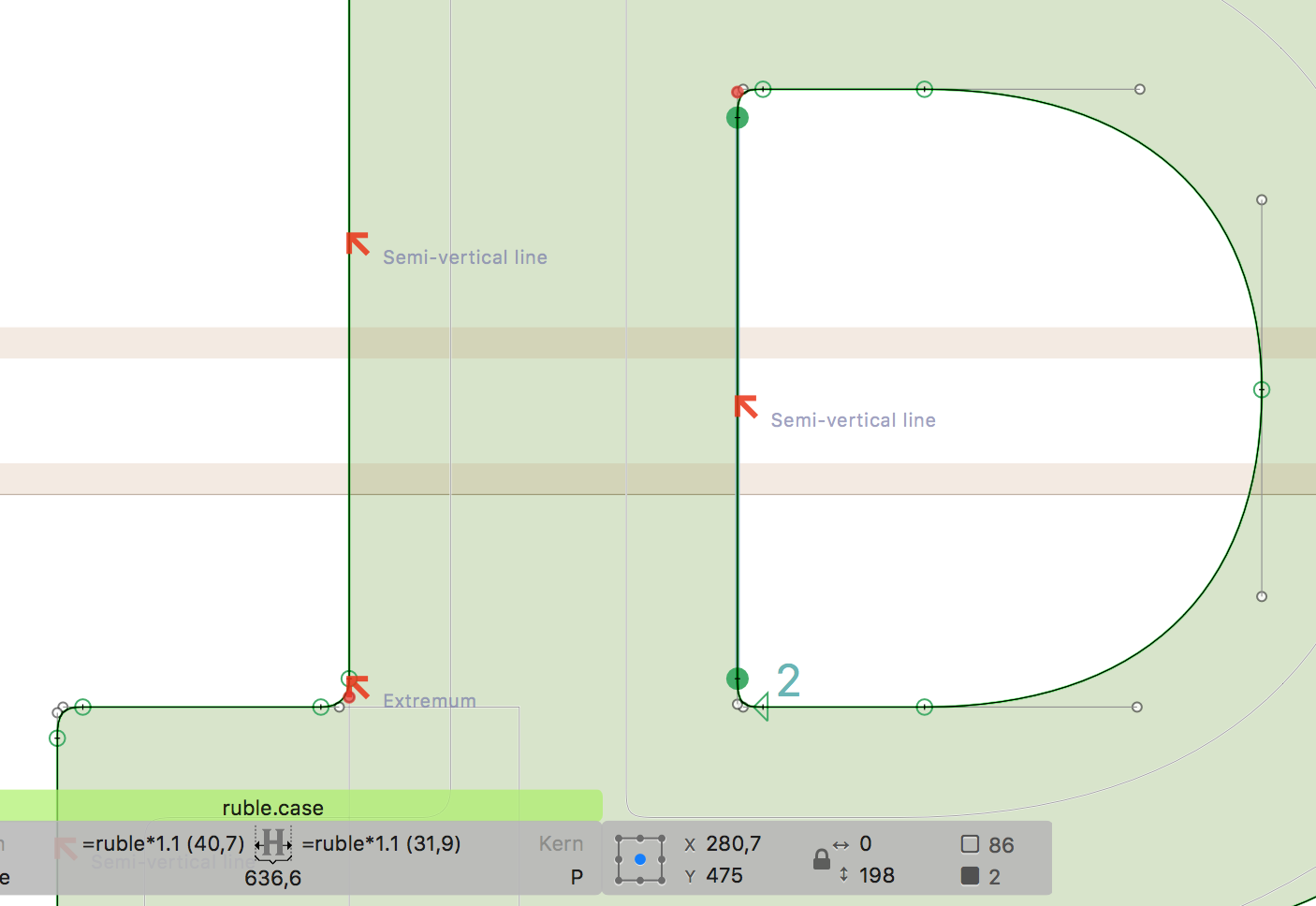Click the metrics H icon between the sidebearings
Screen dimensions: 1316x906
(273, 843)
